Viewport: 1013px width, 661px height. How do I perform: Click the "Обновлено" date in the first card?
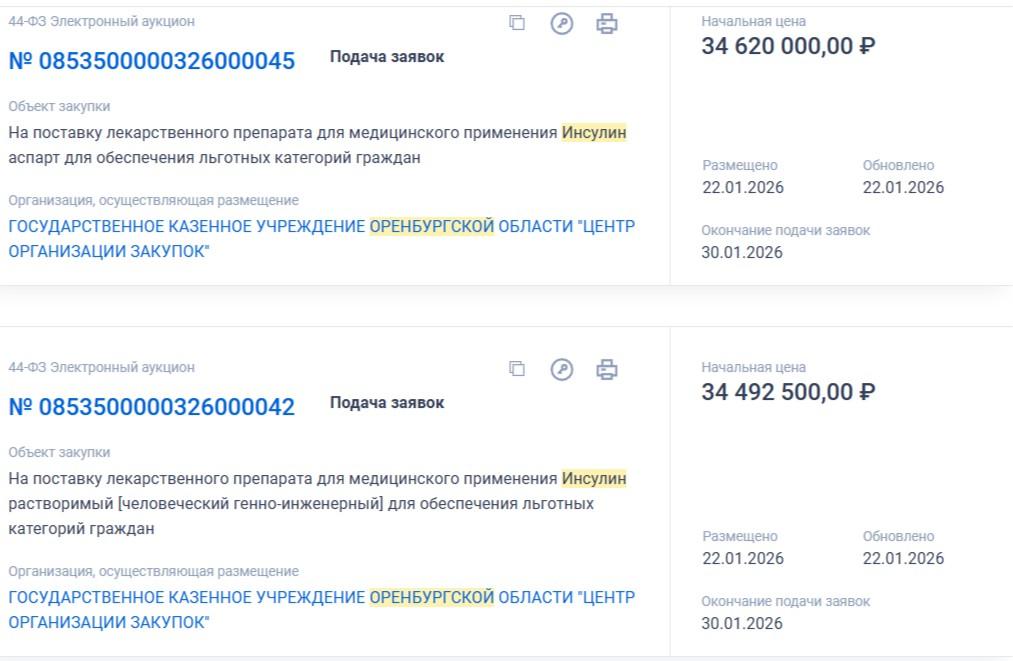click(x=903, y=187)
